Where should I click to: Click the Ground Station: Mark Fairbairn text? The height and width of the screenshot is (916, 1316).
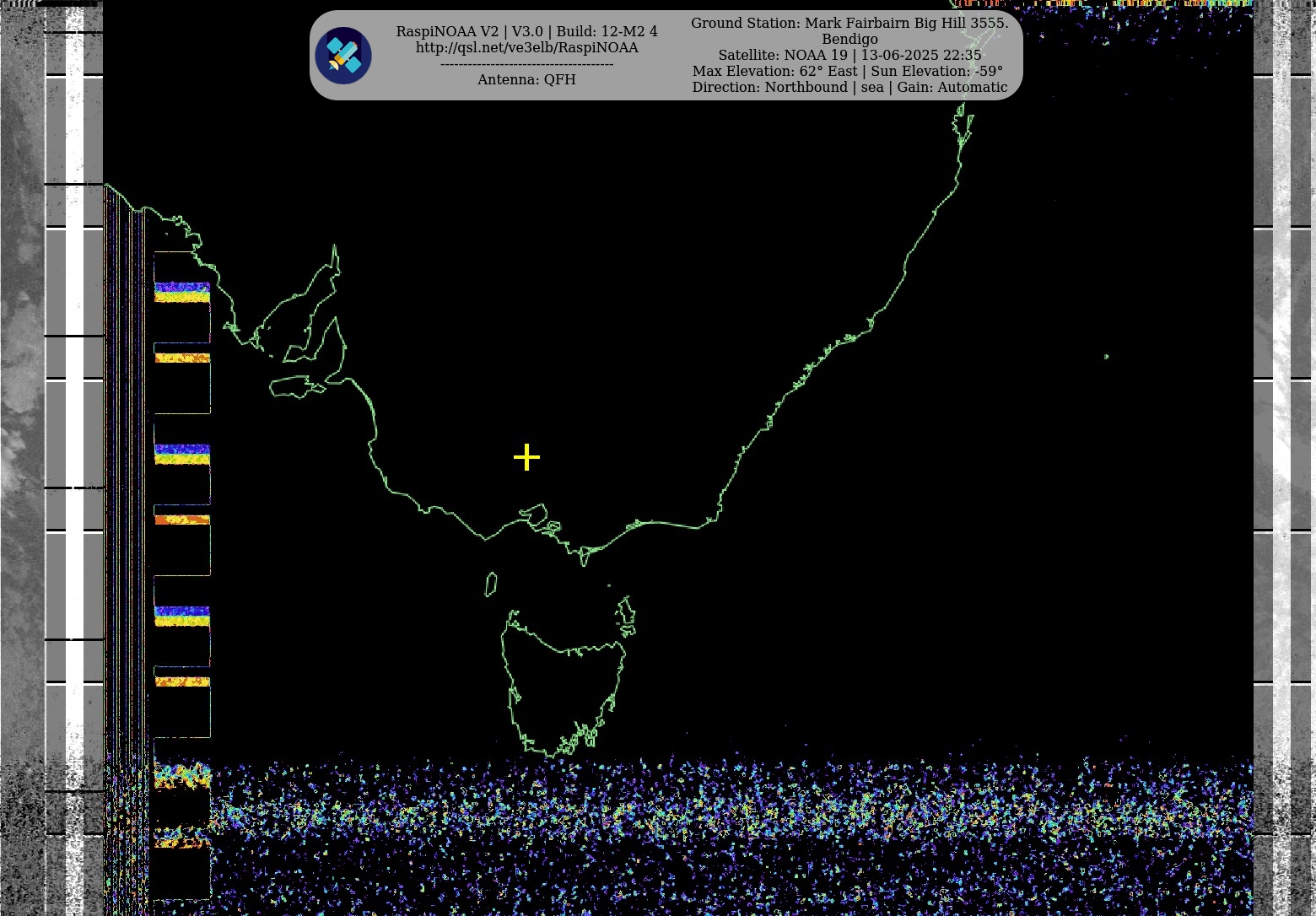point(849,24)
